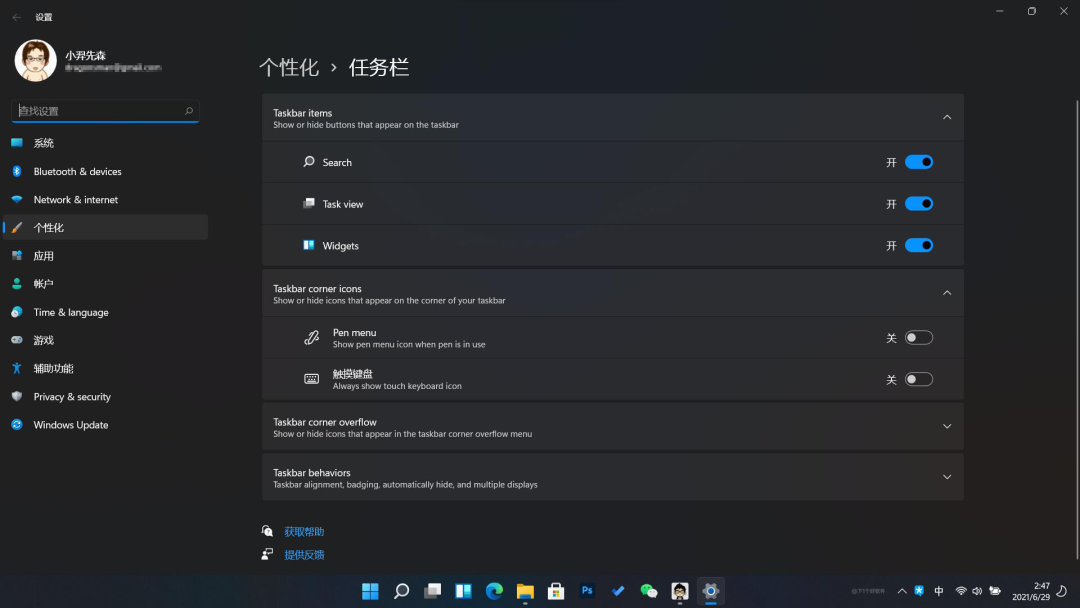1080x608 pixels.
Task: Open the 系统 settings category
Action: 105,143
